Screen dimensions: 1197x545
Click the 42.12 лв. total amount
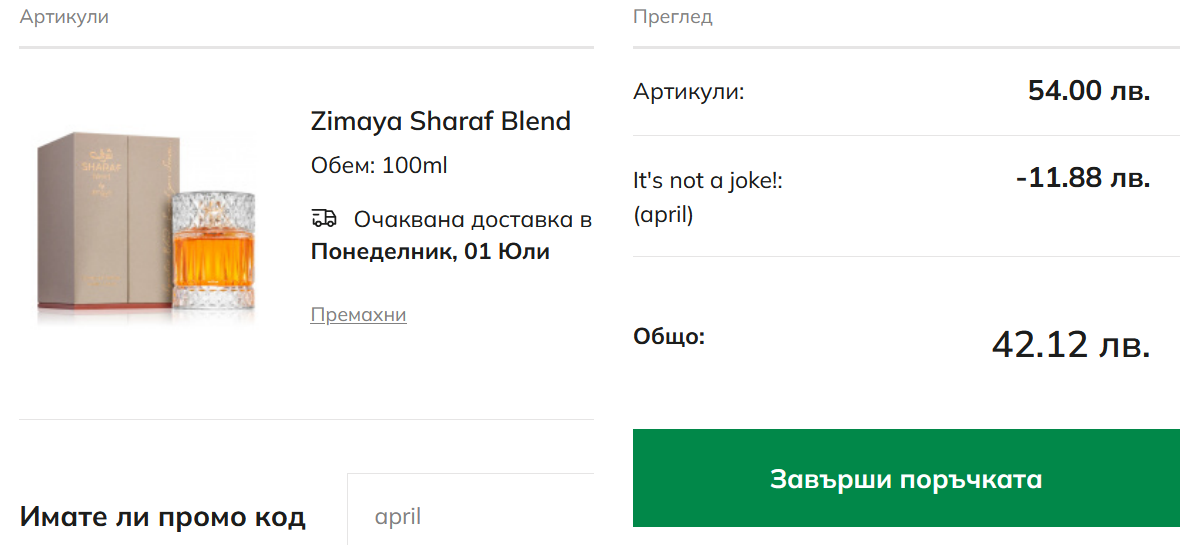(1070, 345)
